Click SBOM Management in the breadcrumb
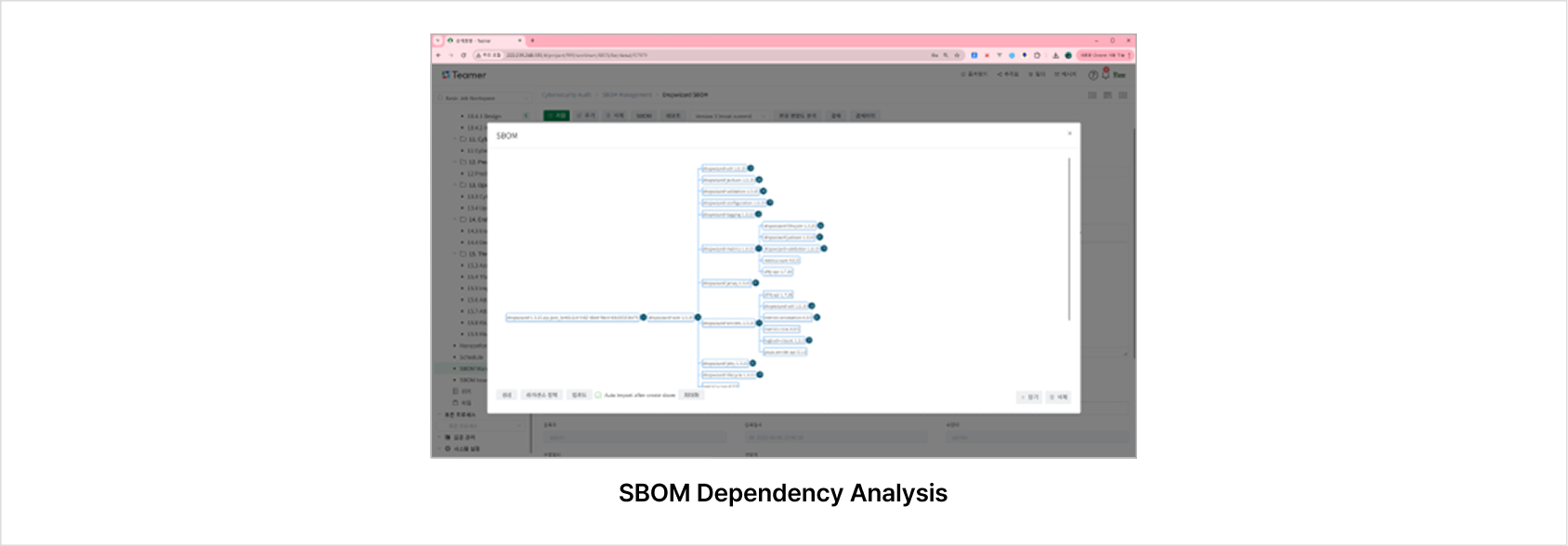 627,95
